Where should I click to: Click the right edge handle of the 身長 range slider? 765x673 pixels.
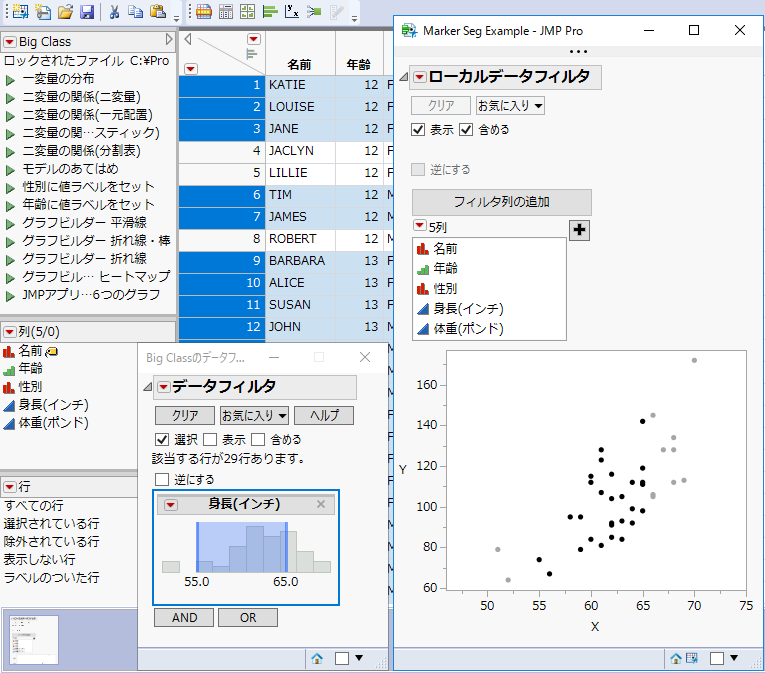tap(287, 547)
